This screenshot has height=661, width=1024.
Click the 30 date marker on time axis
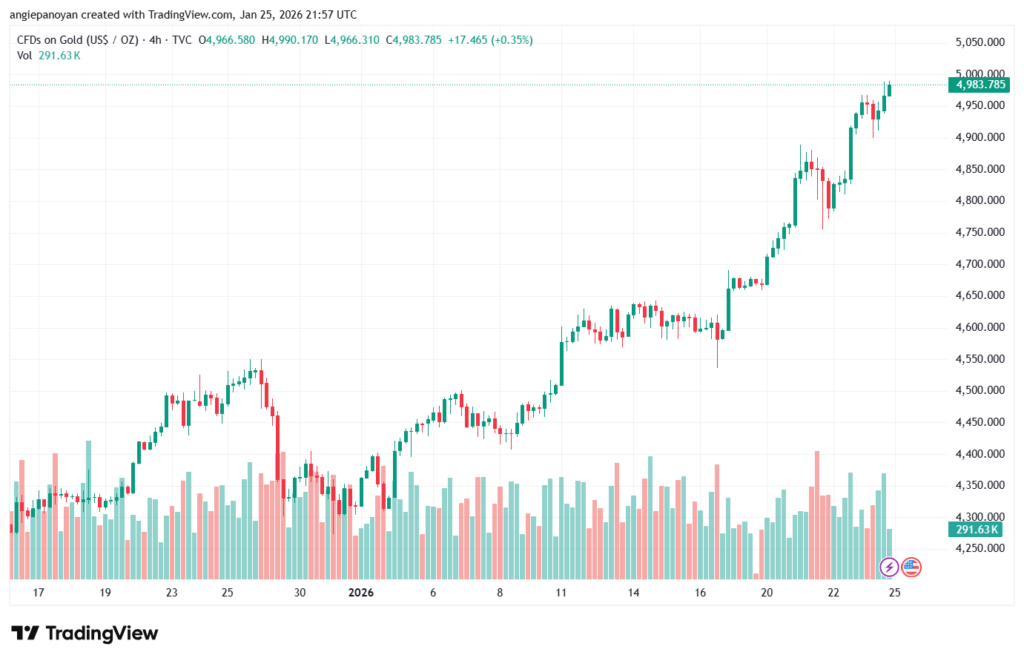299,592
